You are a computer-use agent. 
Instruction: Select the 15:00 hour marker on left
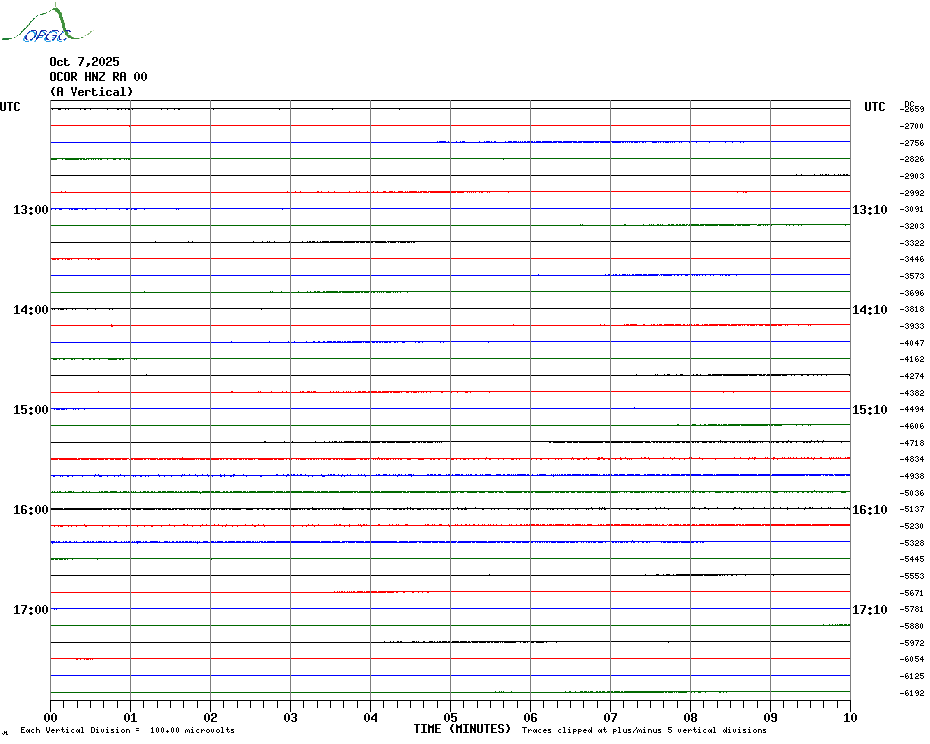tap(30, 410)
